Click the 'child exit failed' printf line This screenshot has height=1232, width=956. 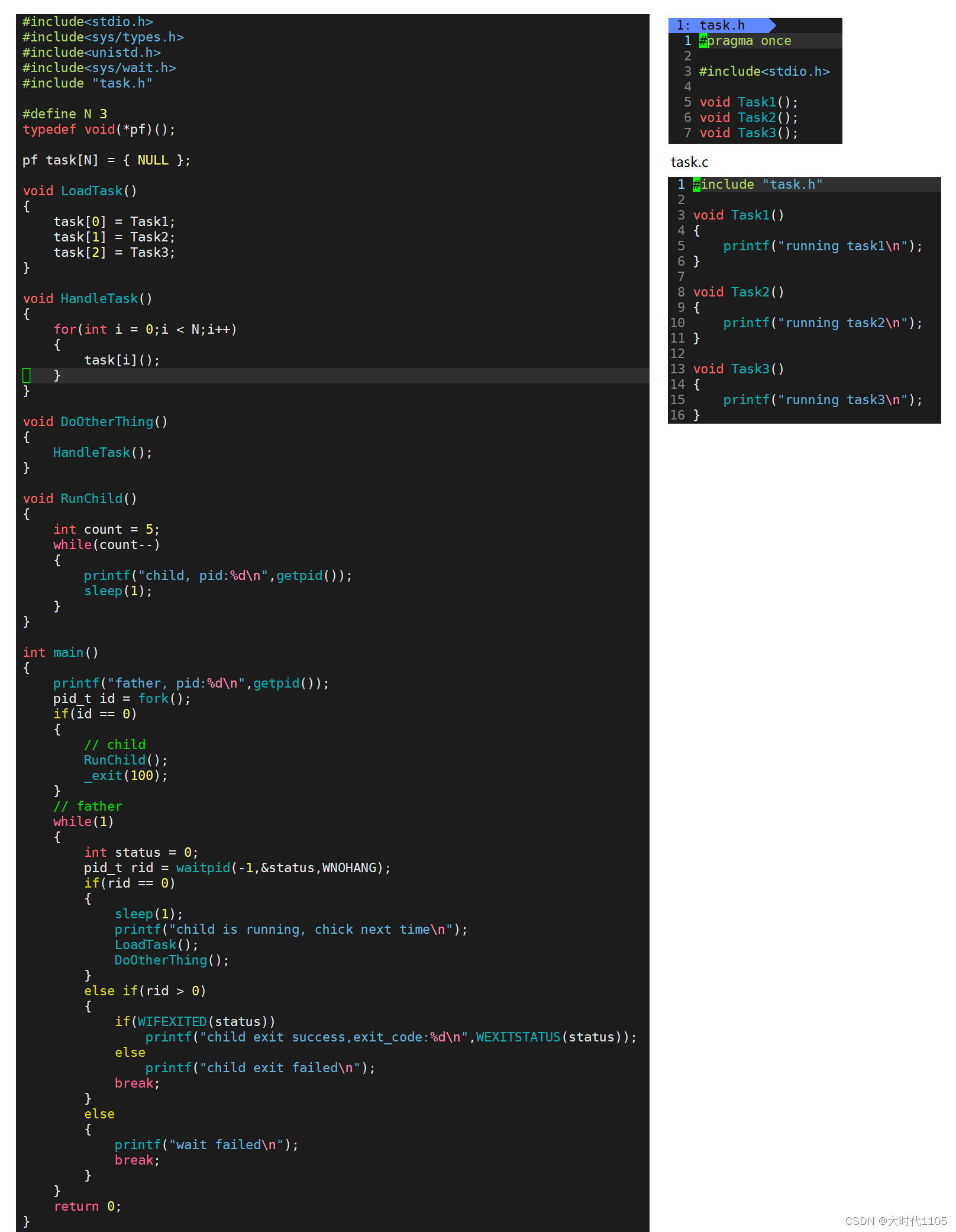[260, 1068]
